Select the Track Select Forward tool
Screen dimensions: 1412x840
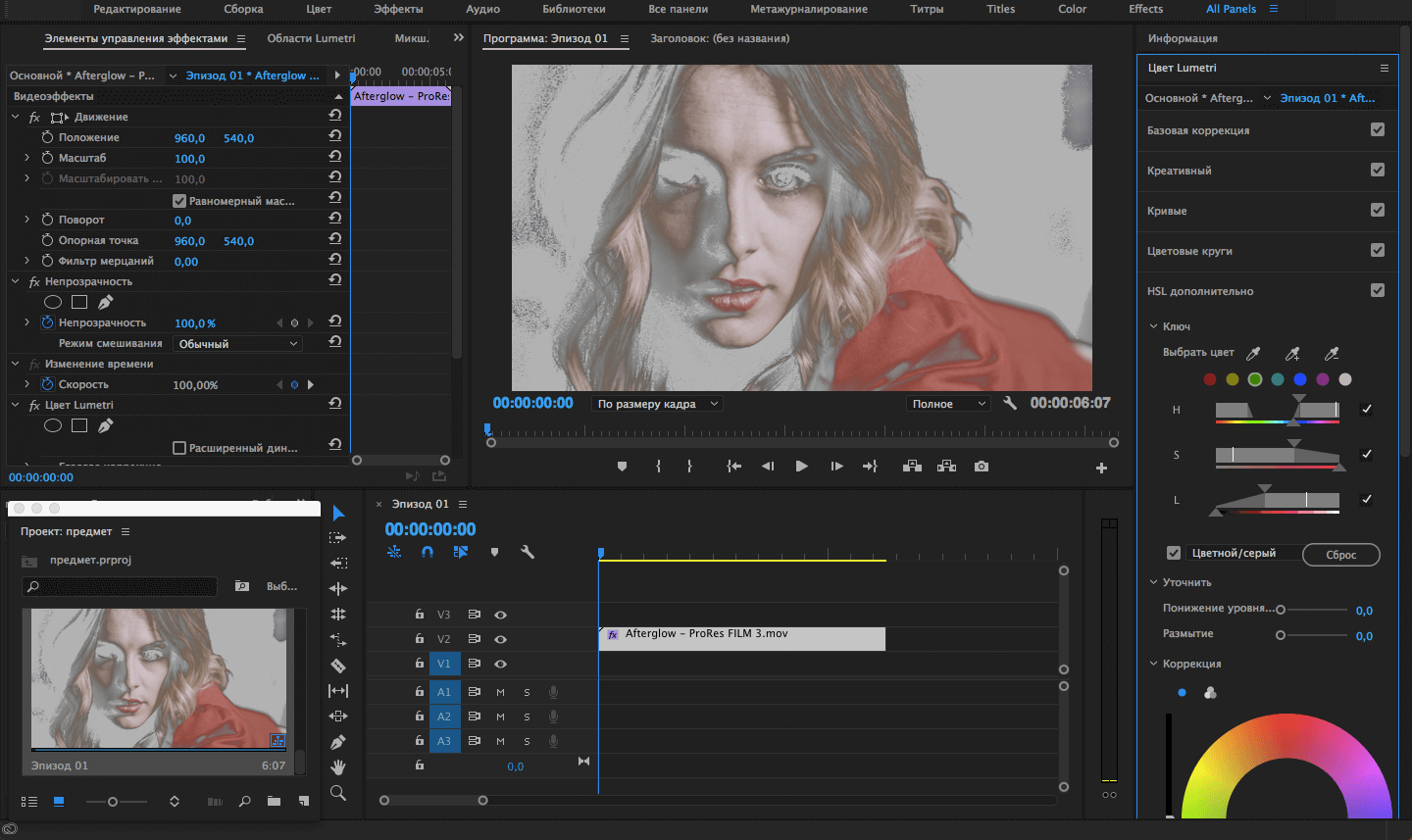tap(338, 537)
